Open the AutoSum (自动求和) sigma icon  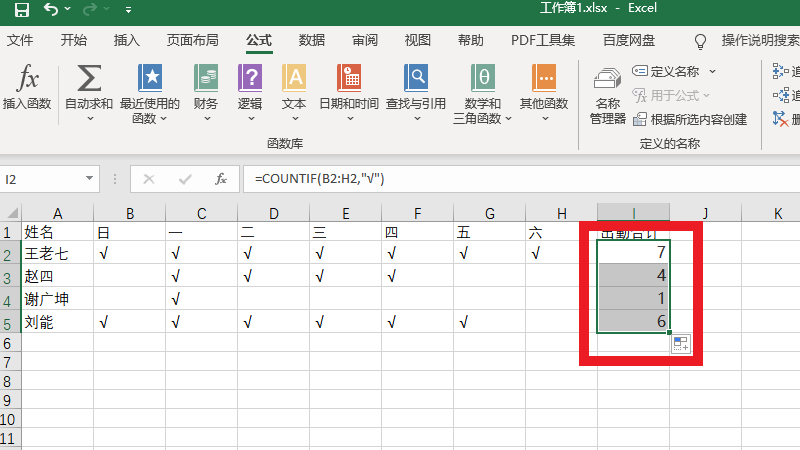click(89, 80)
